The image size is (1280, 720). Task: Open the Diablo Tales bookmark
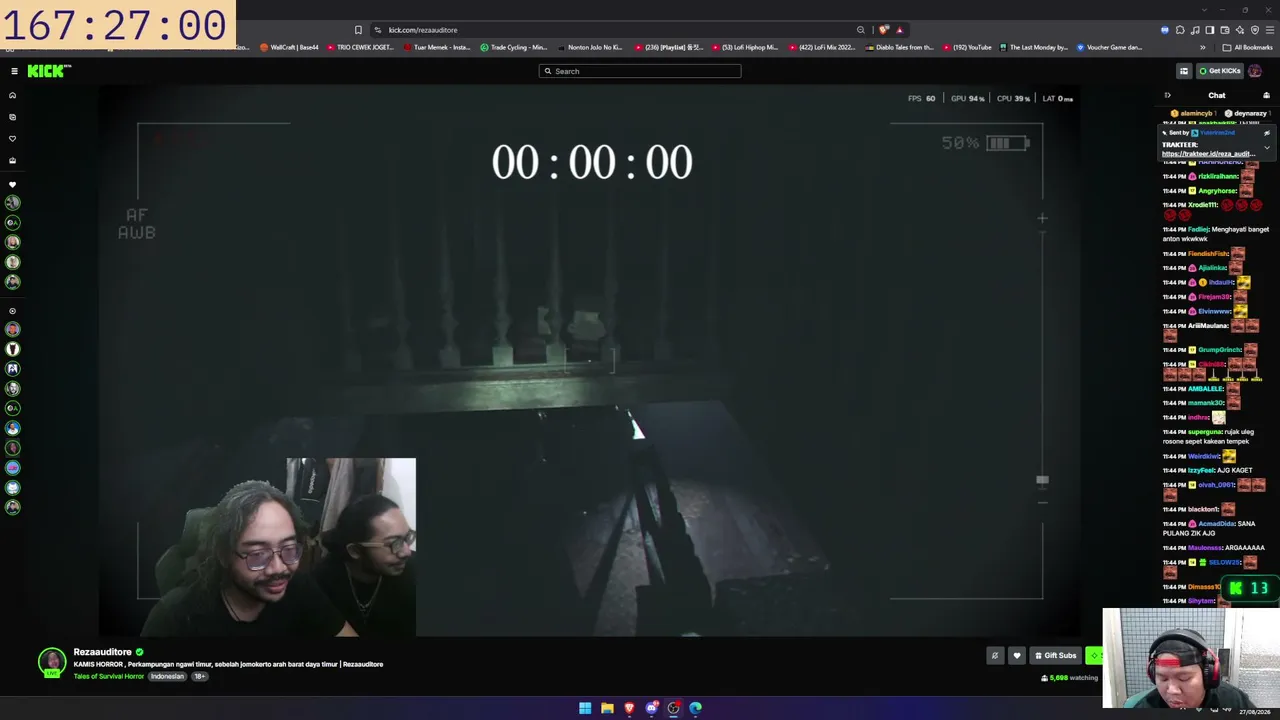pyautogui.click(x=899, y=47)
